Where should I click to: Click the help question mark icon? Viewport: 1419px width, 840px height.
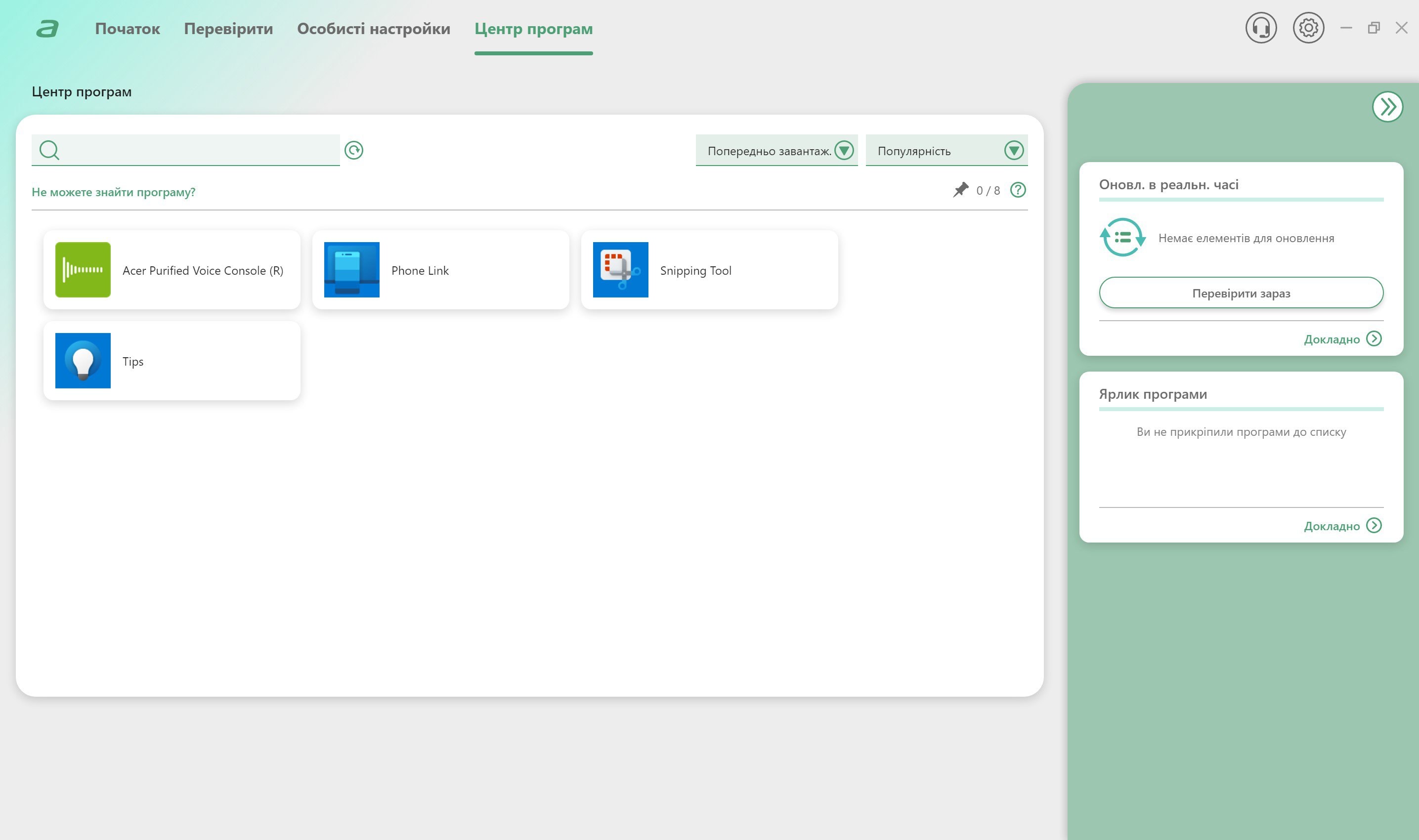(x=1018, y=190)
